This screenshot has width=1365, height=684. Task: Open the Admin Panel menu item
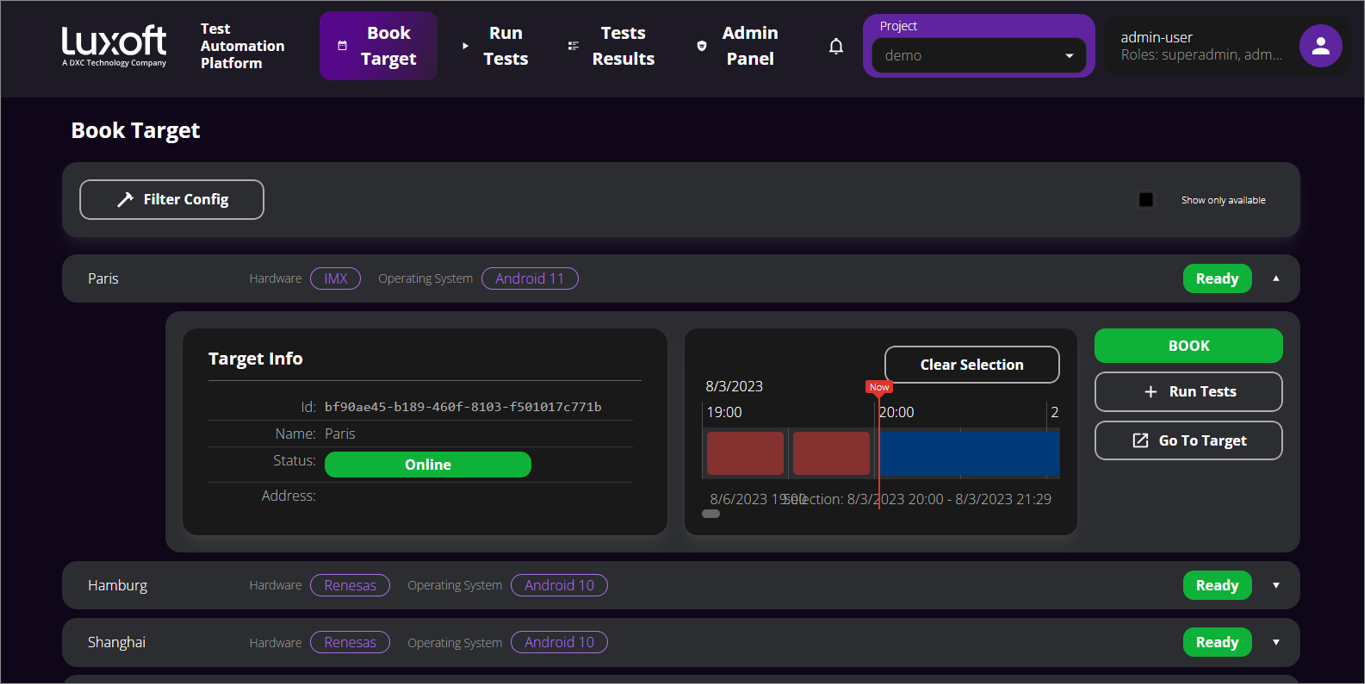(x=750, y=45)
